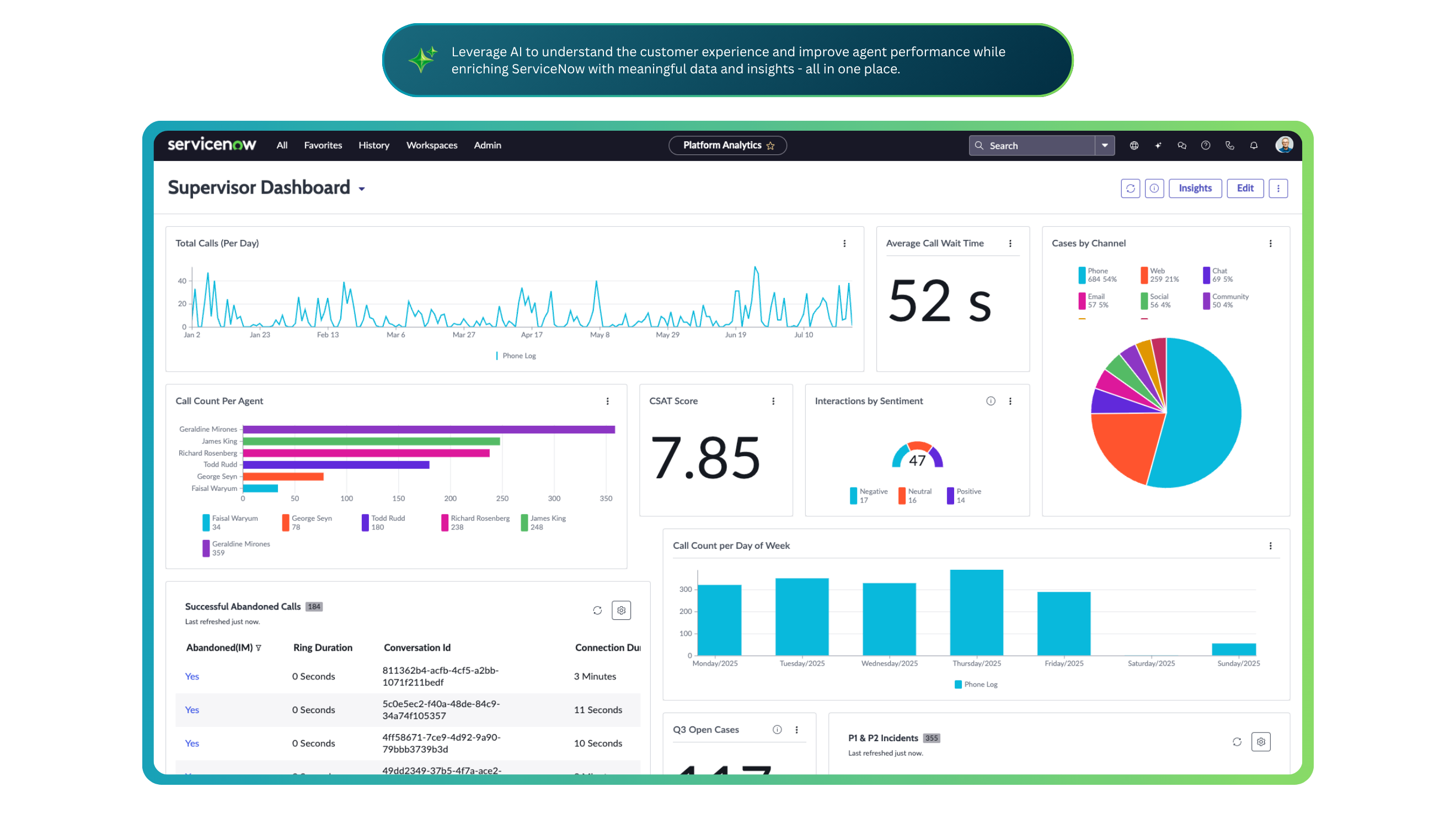Expand the search scope dropdown arrow

click(x=1105, y=145)
